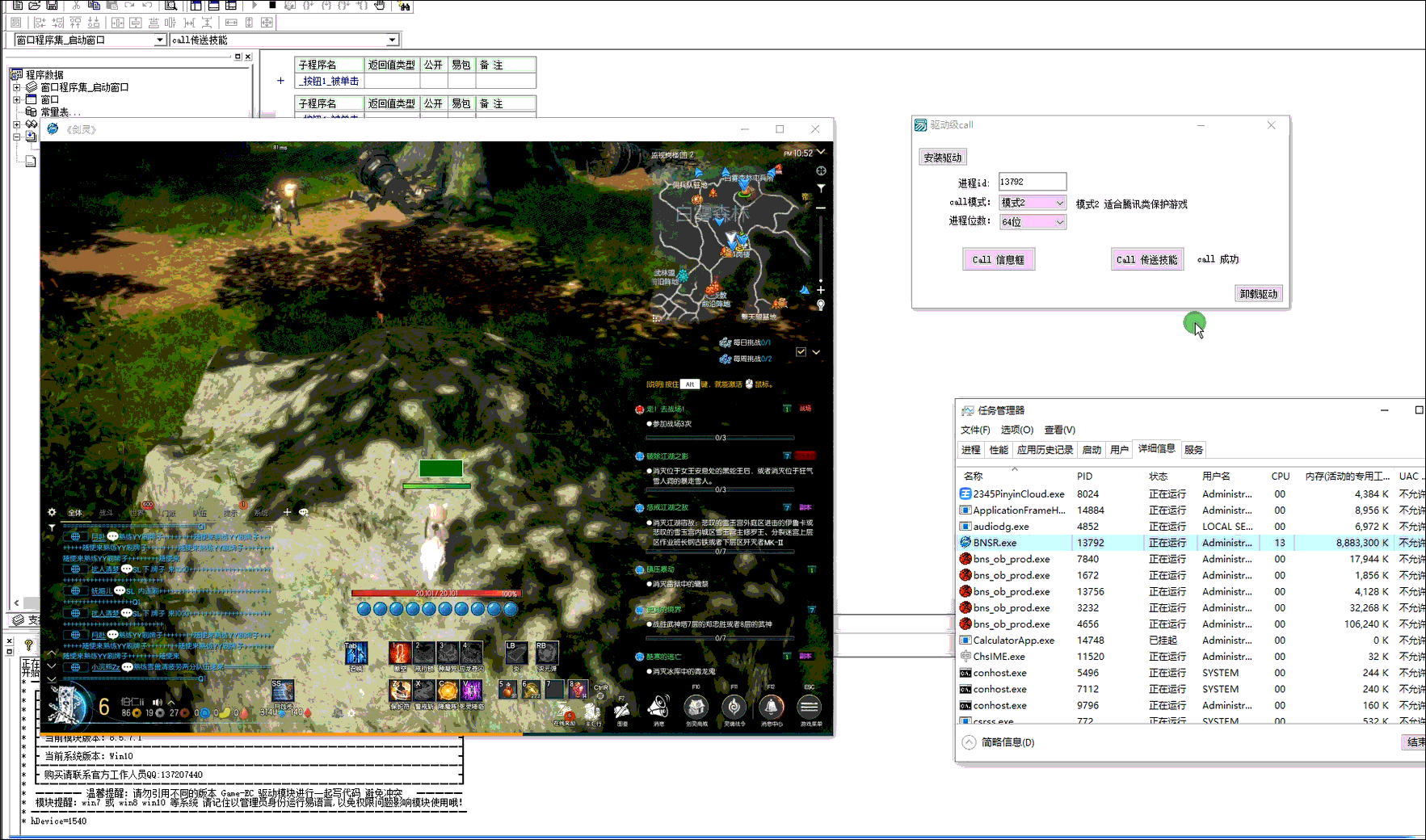1426x840 pixels.
Task: Click the 卸载驱动 button
Action: tap(1259, 294)
